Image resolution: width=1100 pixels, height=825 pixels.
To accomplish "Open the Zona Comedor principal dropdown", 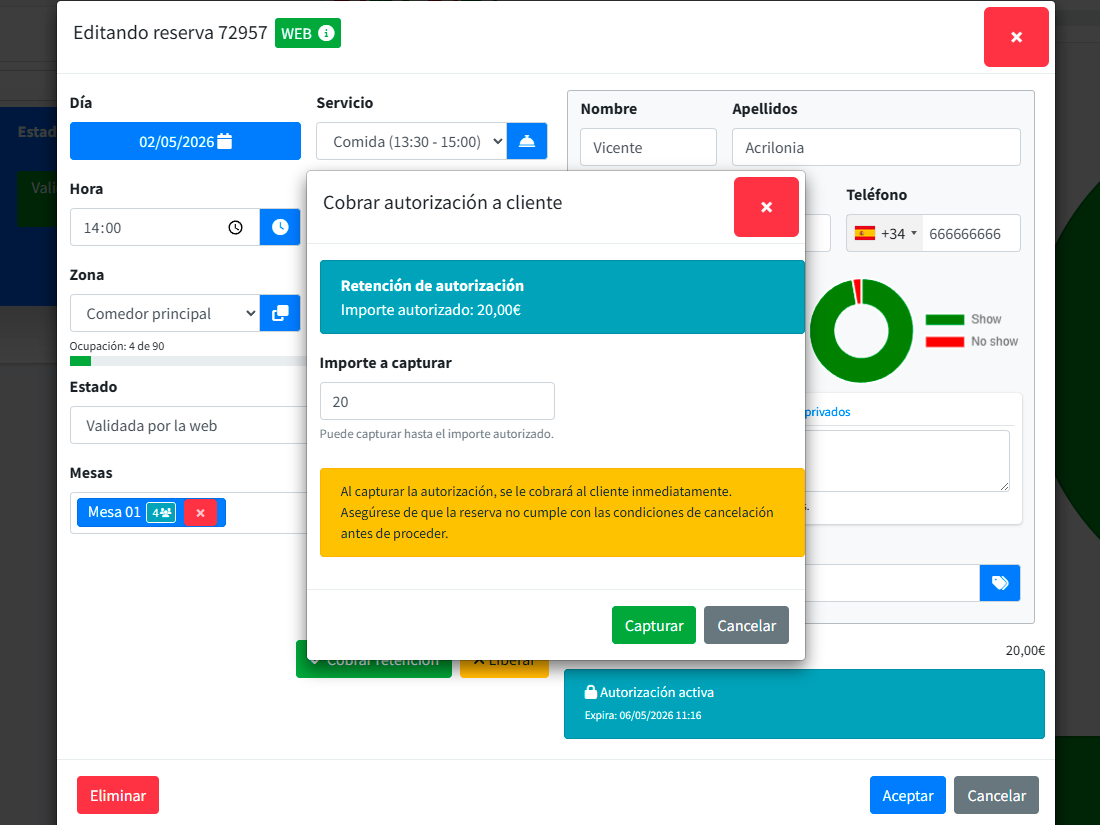I will click(x=165, y=313).
